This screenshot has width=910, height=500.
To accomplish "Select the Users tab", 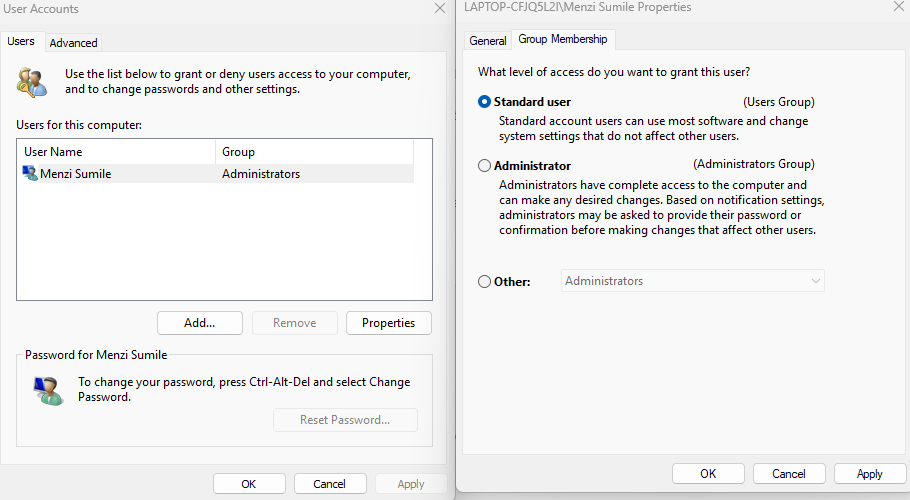I will (x=21, y=41).
